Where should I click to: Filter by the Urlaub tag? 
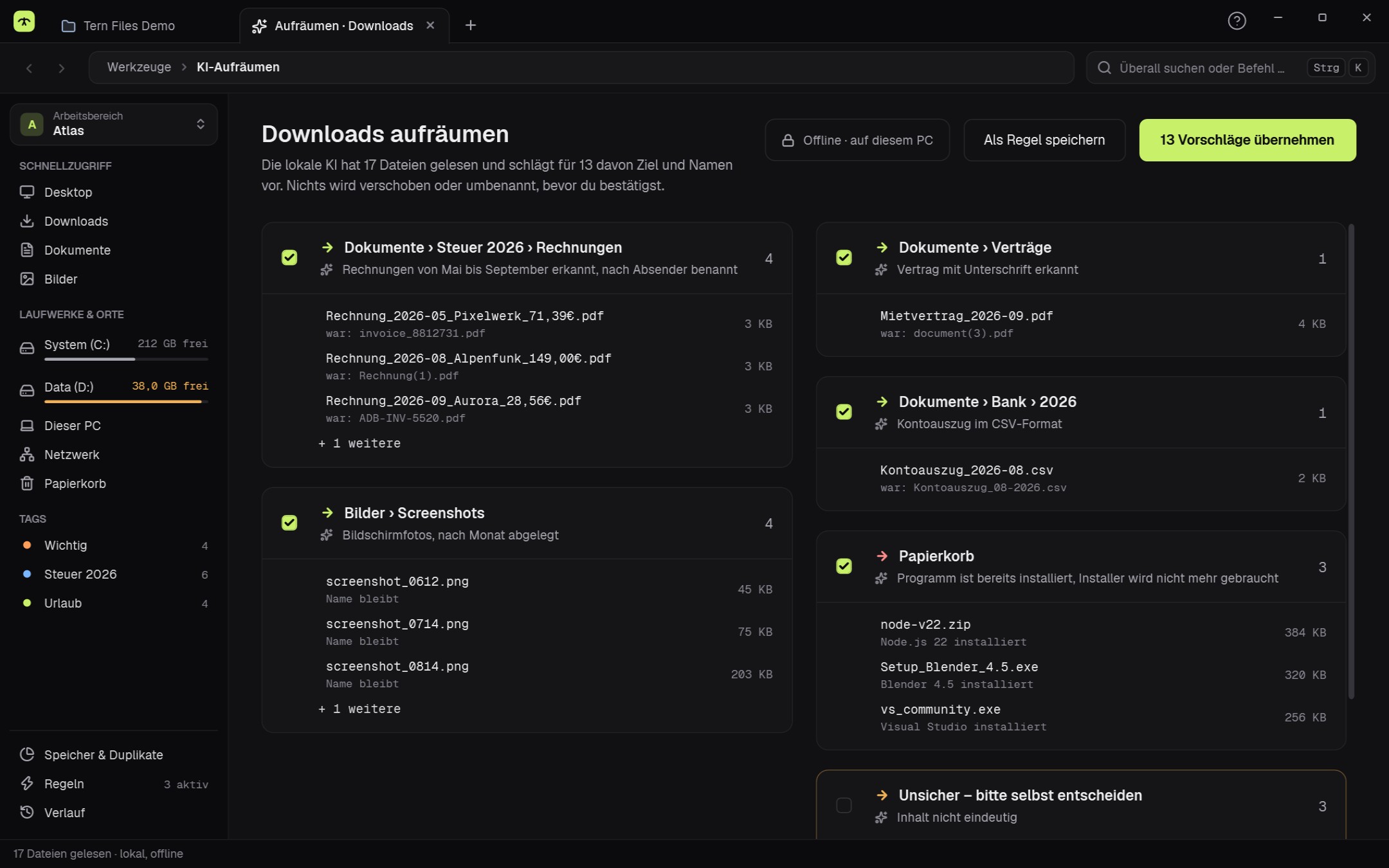coord(114,603)
